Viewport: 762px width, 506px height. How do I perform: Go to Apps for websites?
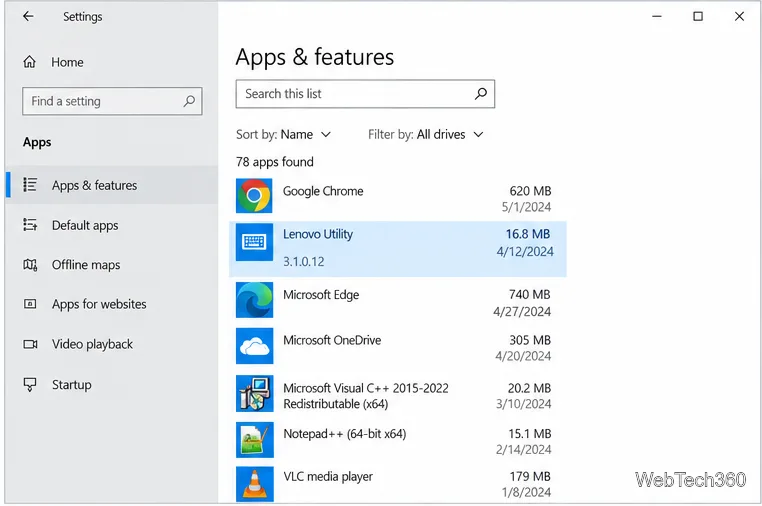[99, 304]
